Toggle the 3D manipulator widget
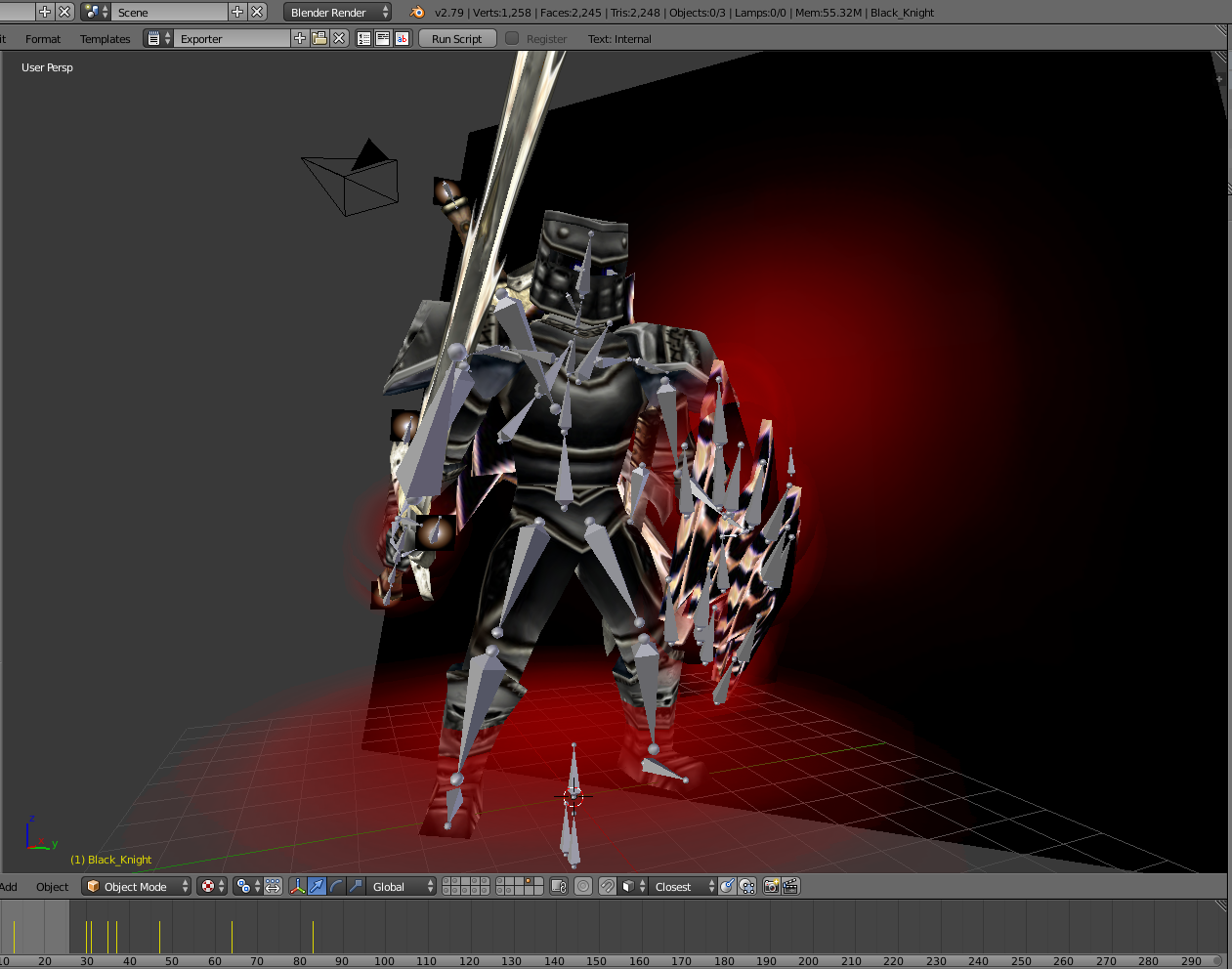The height and width of the screenshot is (969, 1232). (298, 886)
